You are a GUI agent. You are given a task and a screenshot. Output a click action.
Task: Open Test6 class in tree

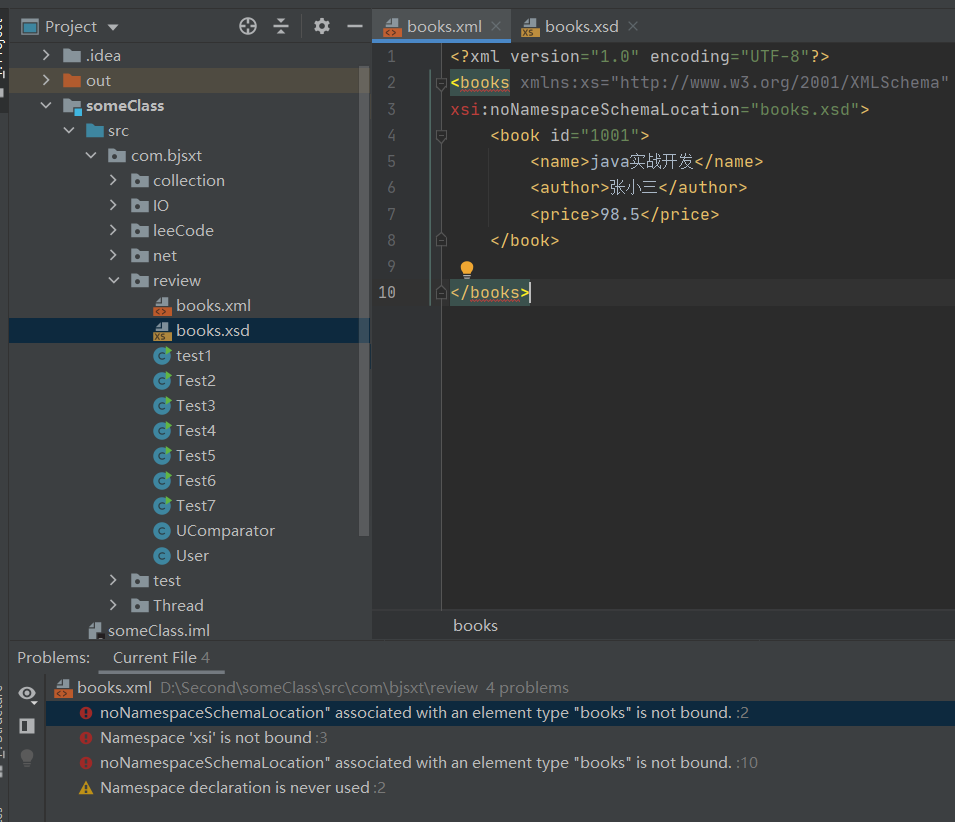pos(184,480)
